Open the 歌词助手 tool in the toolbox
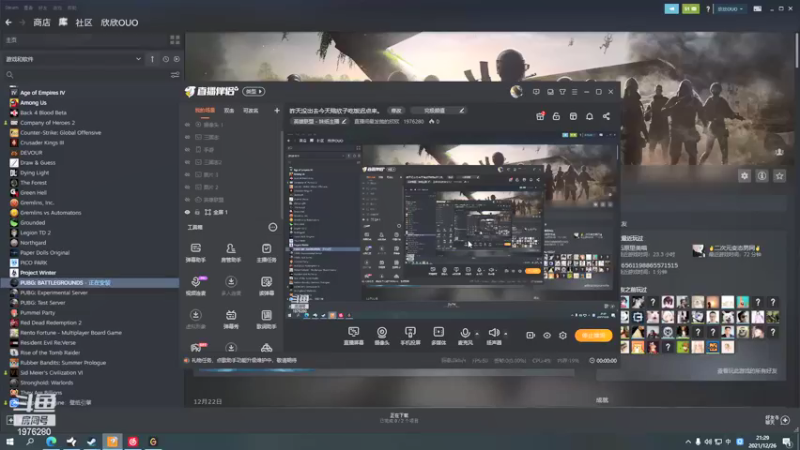Image resolution: width=800 pixels, height=450 pixels. pyautogui.click(x=266, y=319)
